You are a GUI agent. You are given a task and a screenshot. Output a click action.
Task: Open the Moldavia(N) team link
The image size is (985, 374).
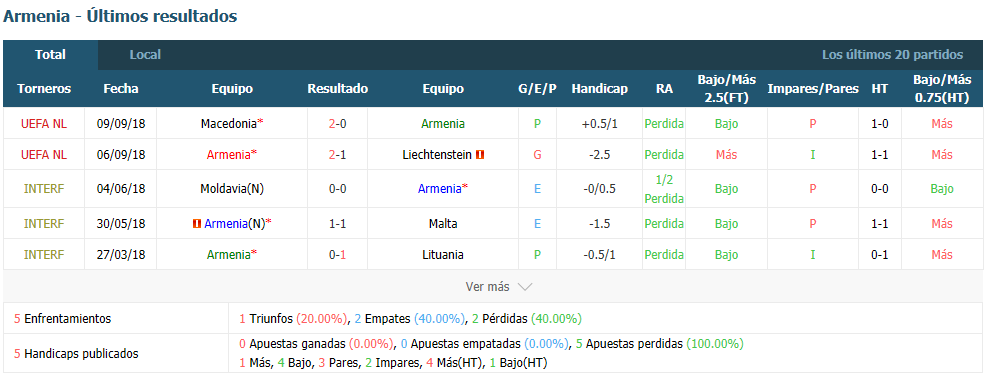(x=232, y=189)
